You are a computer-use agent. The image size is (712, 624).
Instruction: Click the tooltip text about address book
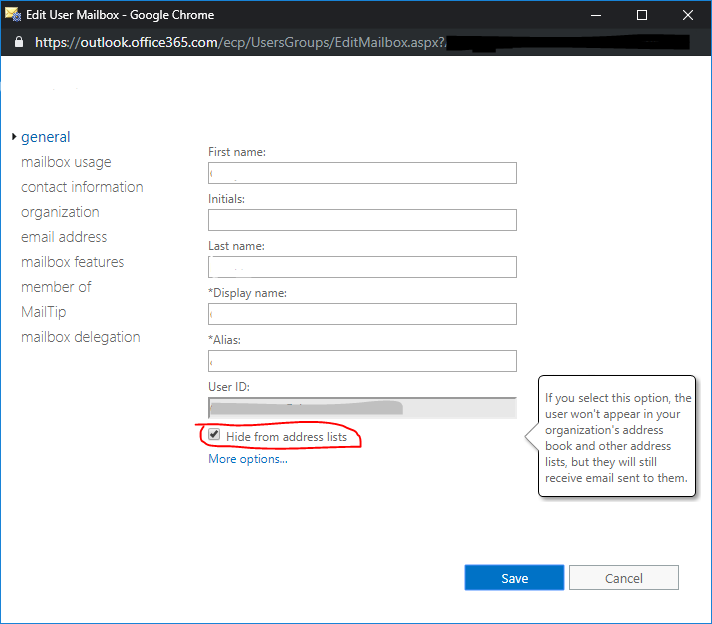(x=617, y=438)
